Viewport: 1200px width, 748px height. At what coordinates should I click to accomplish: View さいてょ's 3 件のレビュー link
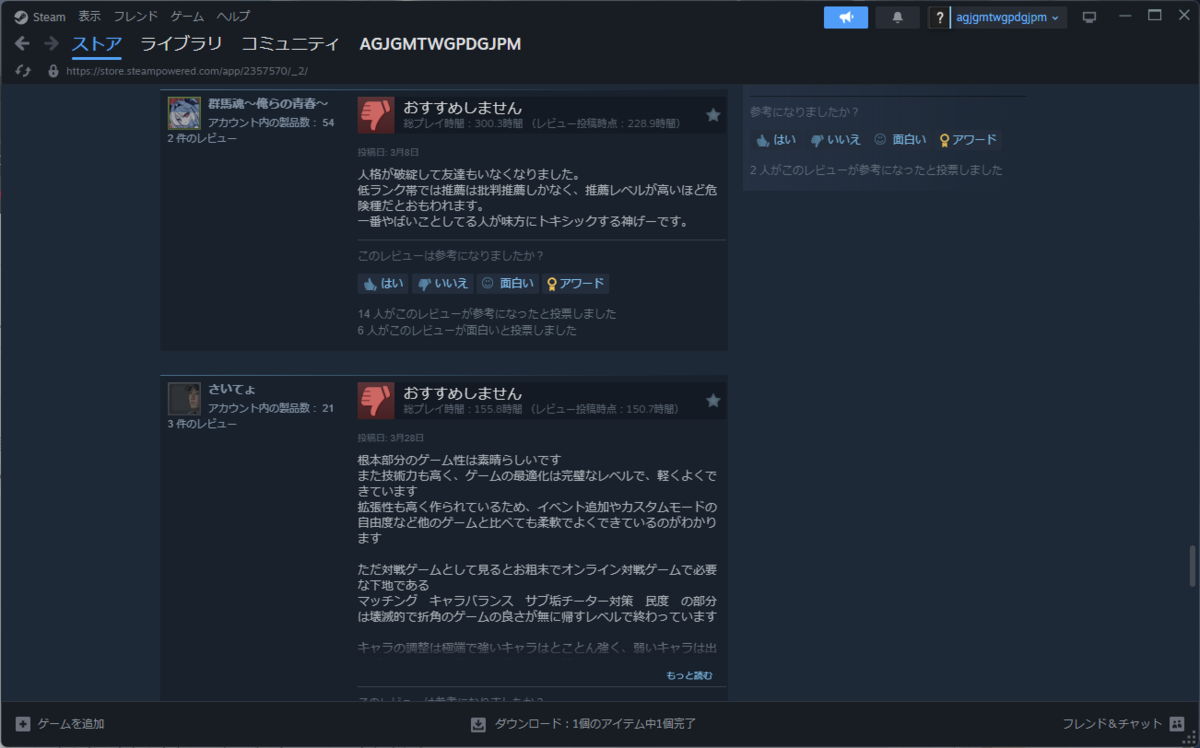202,424
